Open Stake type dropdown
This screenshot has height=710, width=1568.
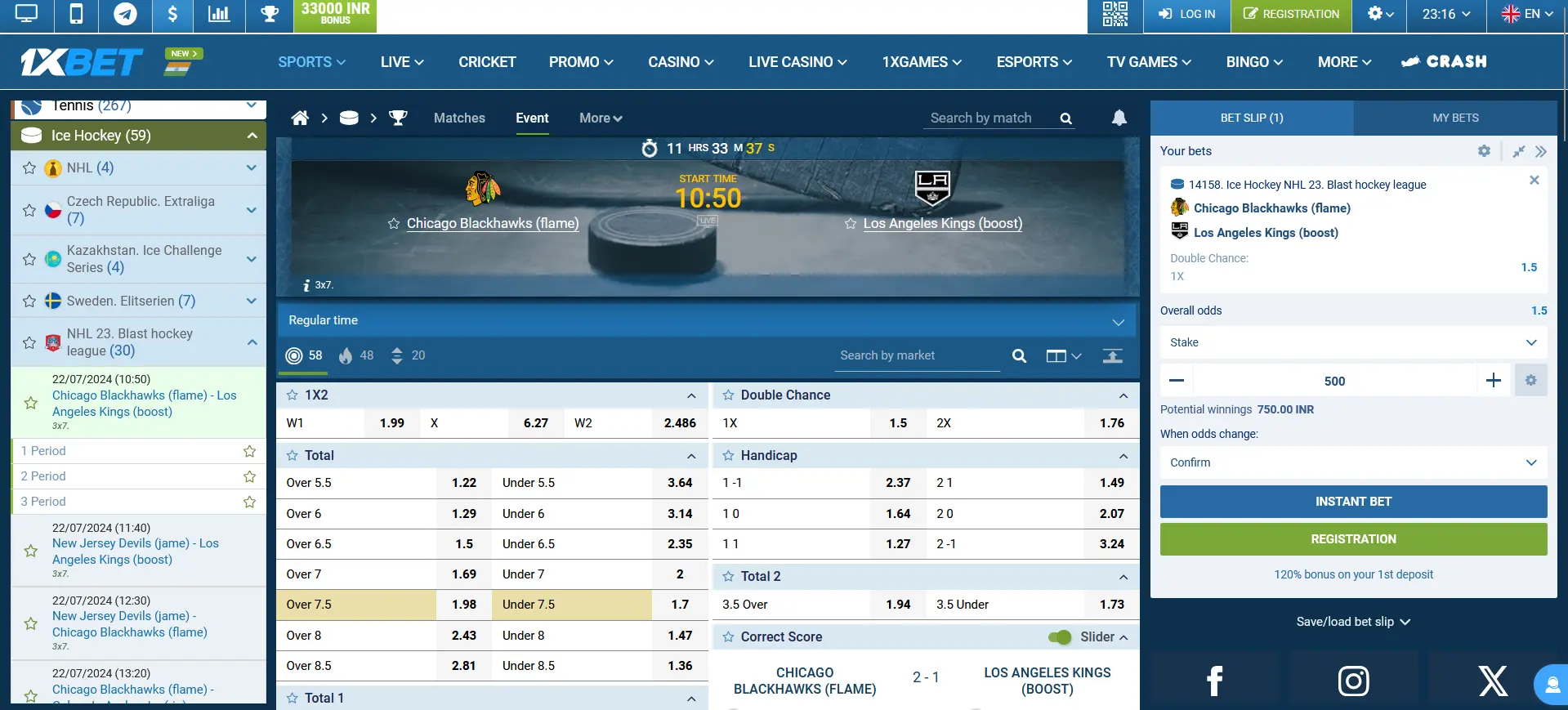(1353, 342)
